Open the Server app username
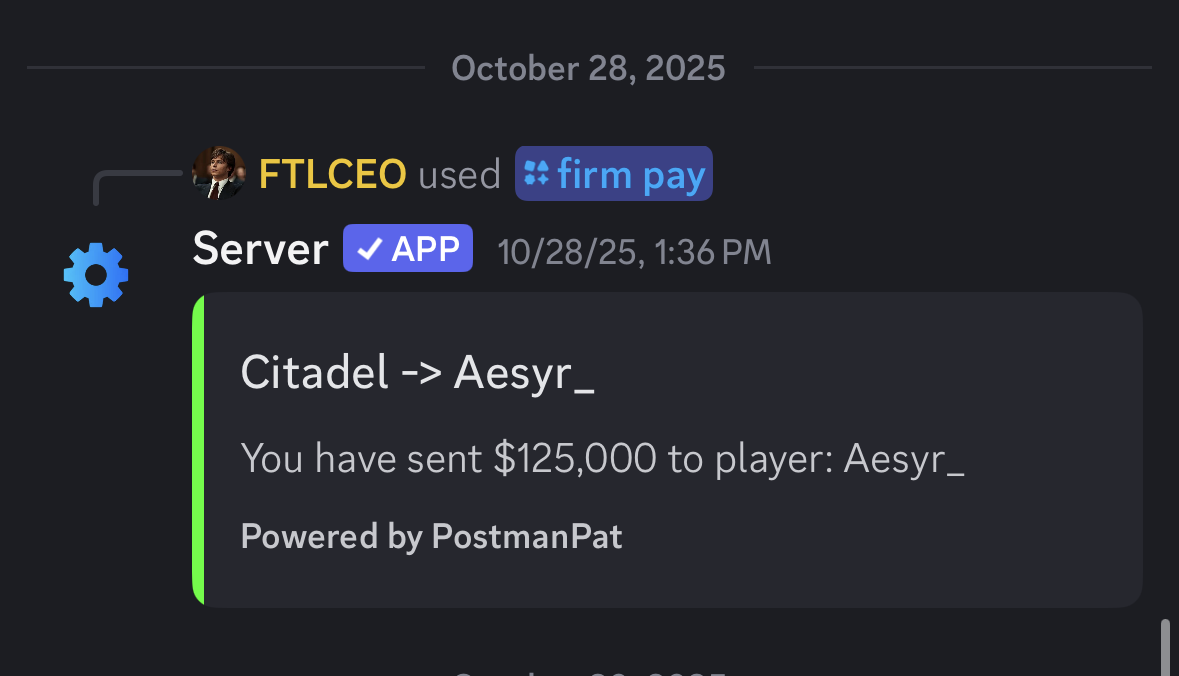Image resolution: width=1179 pixels, height=676 pixels. tap(260, 249)
